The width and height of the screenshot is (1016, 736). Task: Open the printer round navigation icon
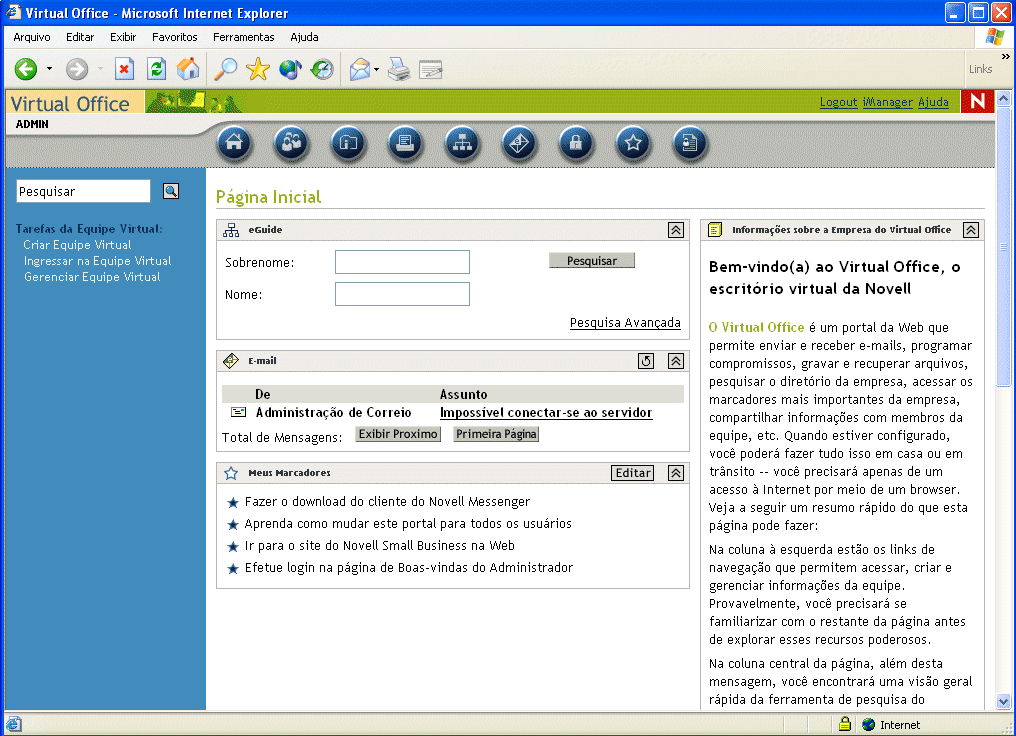point(406,143)
